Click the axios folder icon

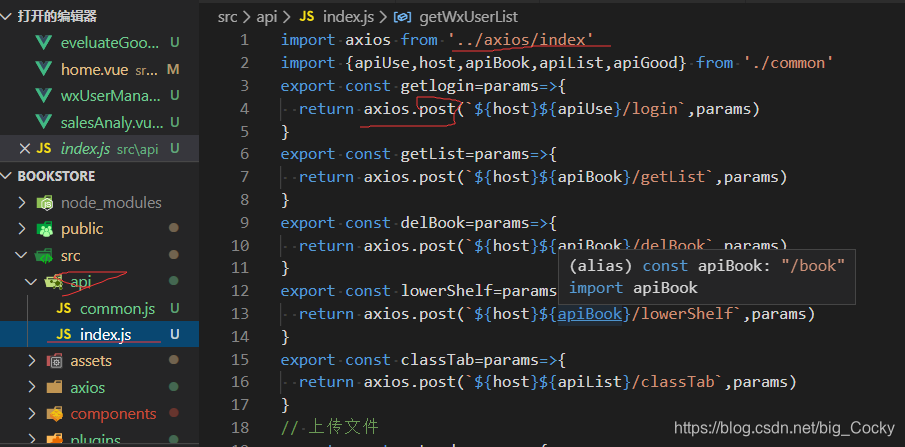(54, 387)
